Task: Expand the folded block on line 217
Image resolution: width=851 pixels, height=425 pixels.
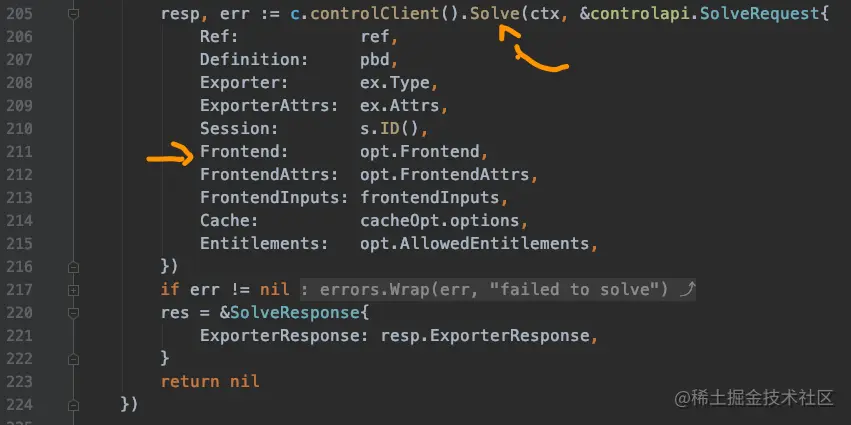Action: (x=73, y=290)
